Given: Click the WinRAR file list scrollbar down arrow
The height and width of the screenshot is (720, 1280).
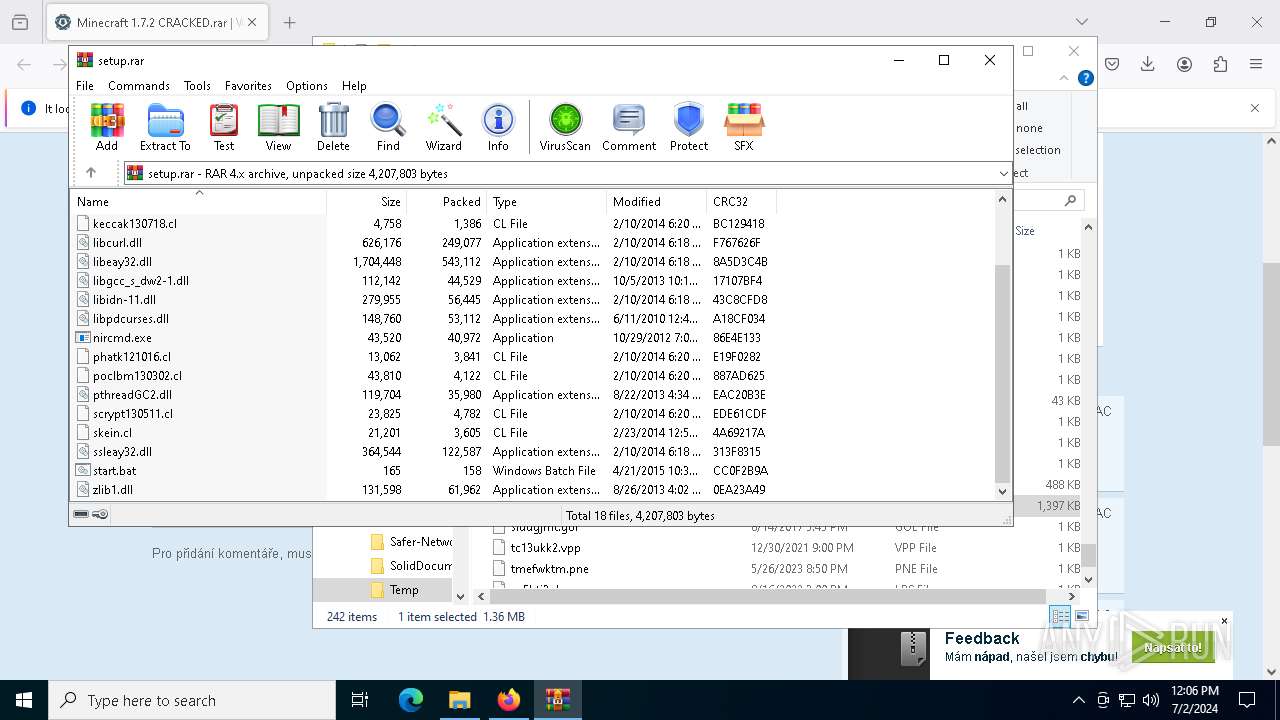Looking at the screenshot, I should (1003, 491).
